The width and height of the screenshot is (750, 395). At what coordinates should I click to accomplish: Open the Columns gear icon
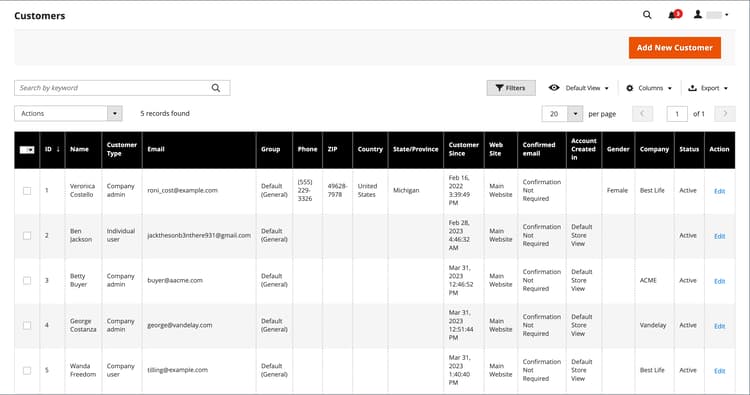tap(629, 88)
